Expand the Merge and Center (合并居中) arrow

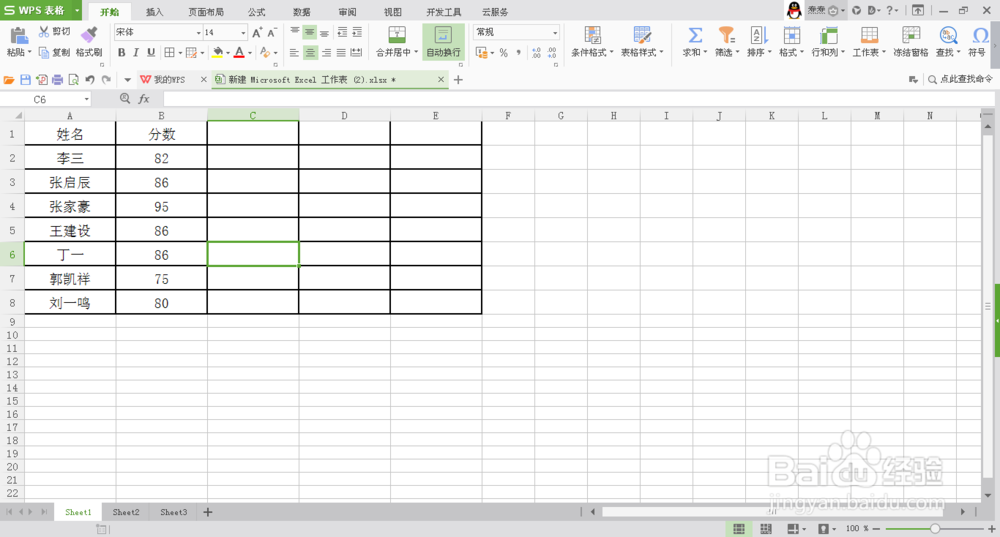pyautogui.click(x=416, y=52)
